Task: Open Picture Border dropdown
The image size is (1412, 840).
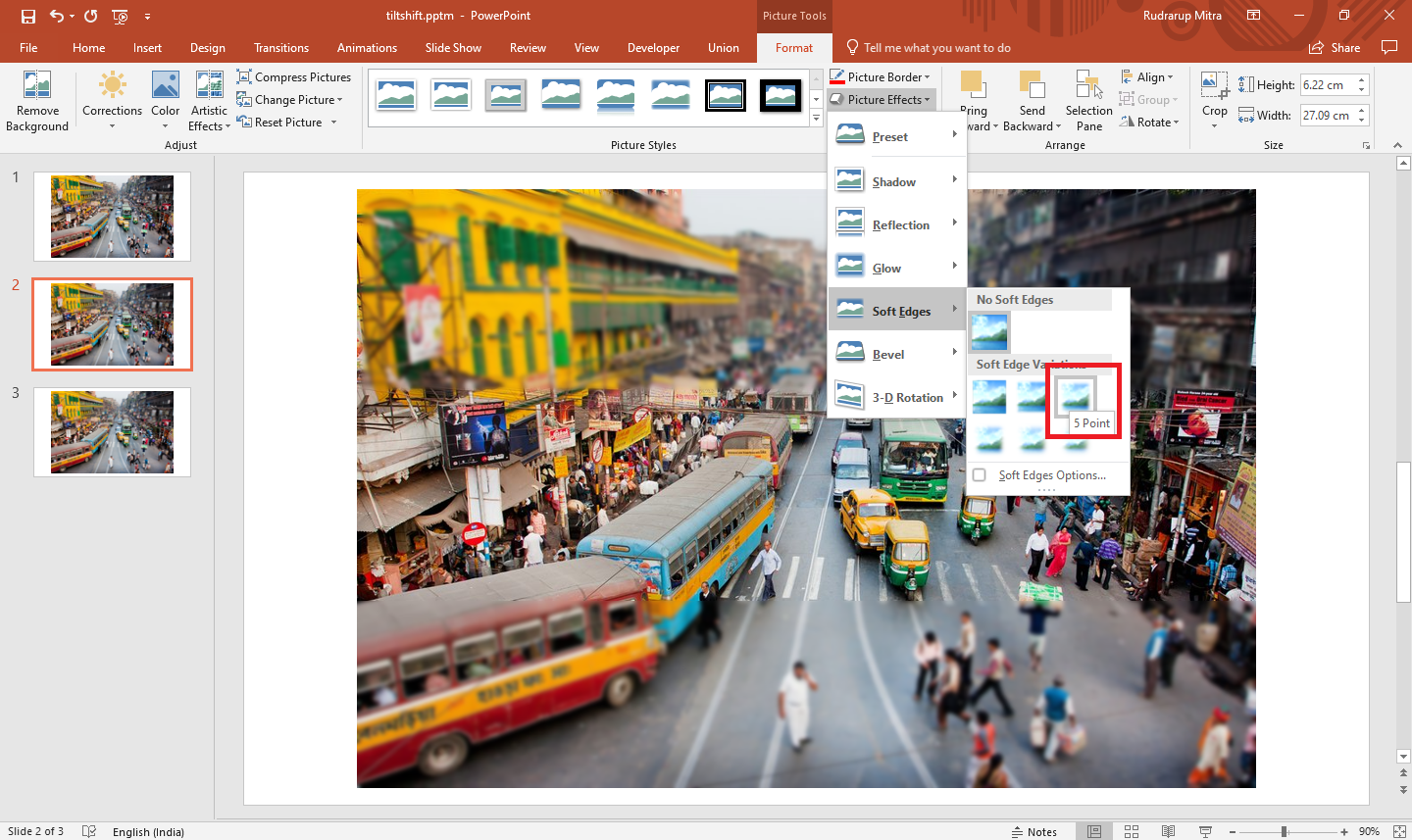Action: (881, 76)
